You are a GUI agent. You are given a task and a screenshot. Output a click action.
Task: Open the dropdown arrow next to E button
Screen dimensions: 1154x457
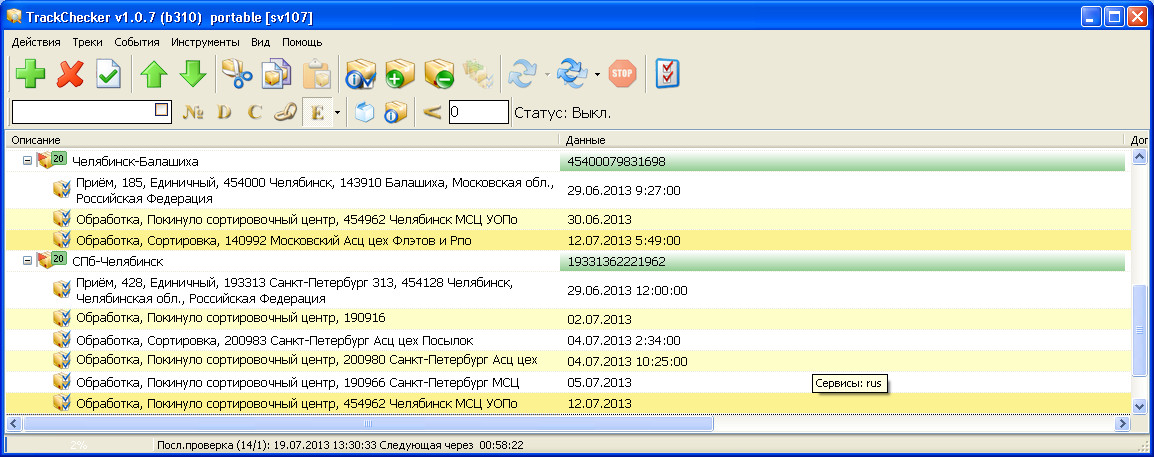tap(338, 112)
